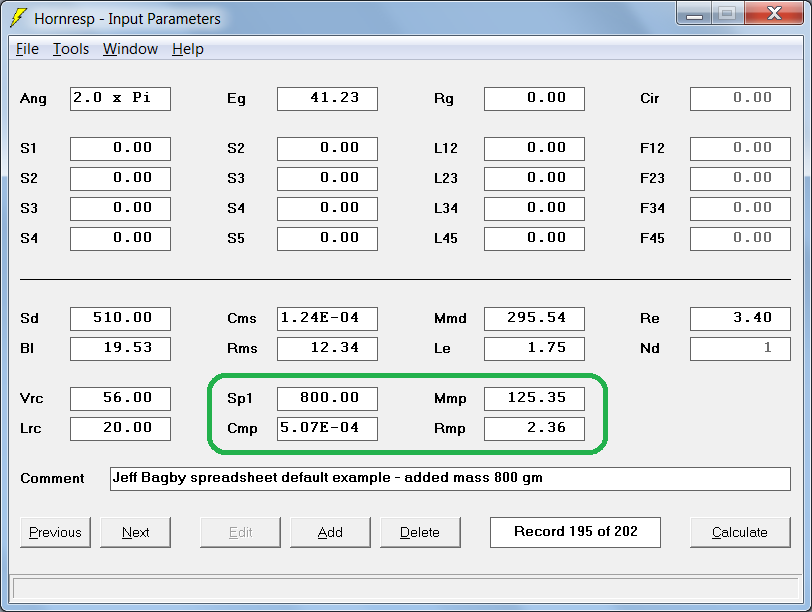Select the Cmp field showing 5.07E-04
812x612 pixels.
pyautogui.click(x=327, y=429)
